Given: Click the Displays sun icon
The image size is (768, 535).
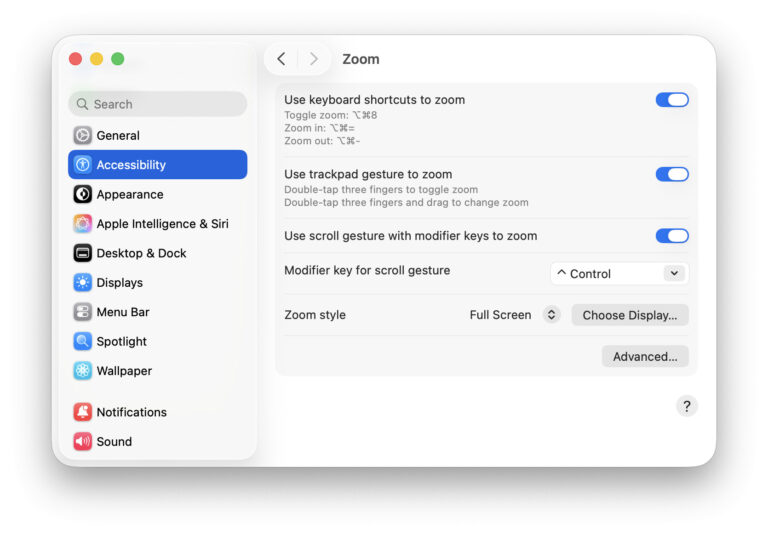Looking at the screenshot, I should point(83,282).
